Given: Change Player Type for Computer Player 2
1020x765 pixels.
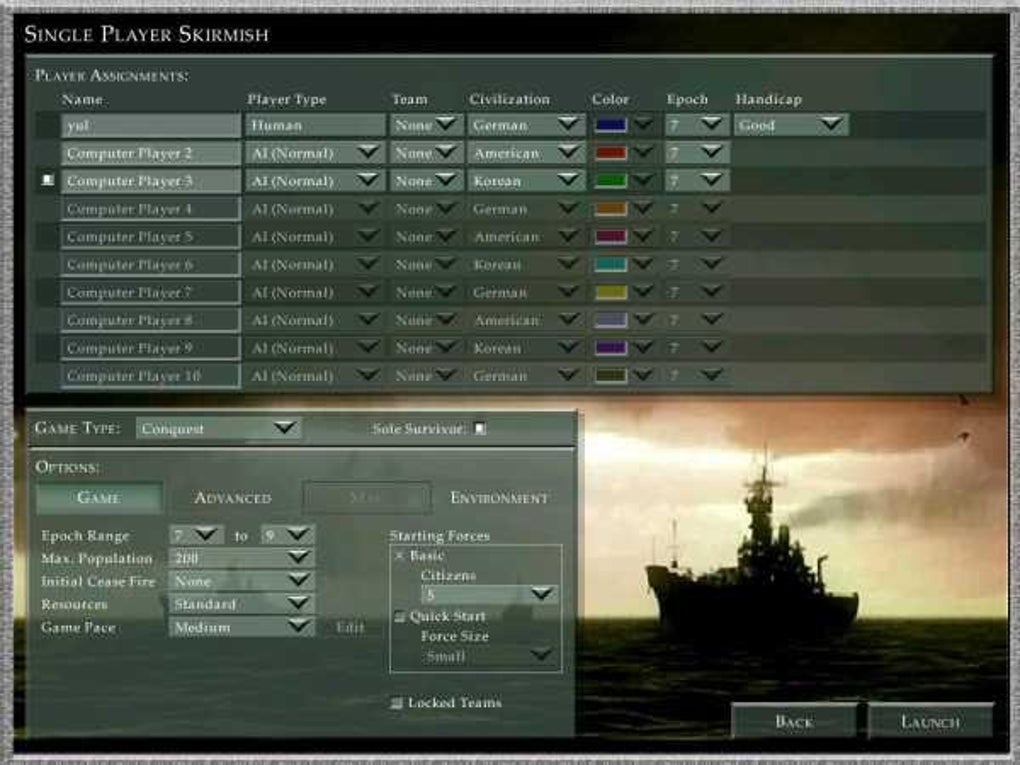Looking at the screenshot, I should point(315,153).
